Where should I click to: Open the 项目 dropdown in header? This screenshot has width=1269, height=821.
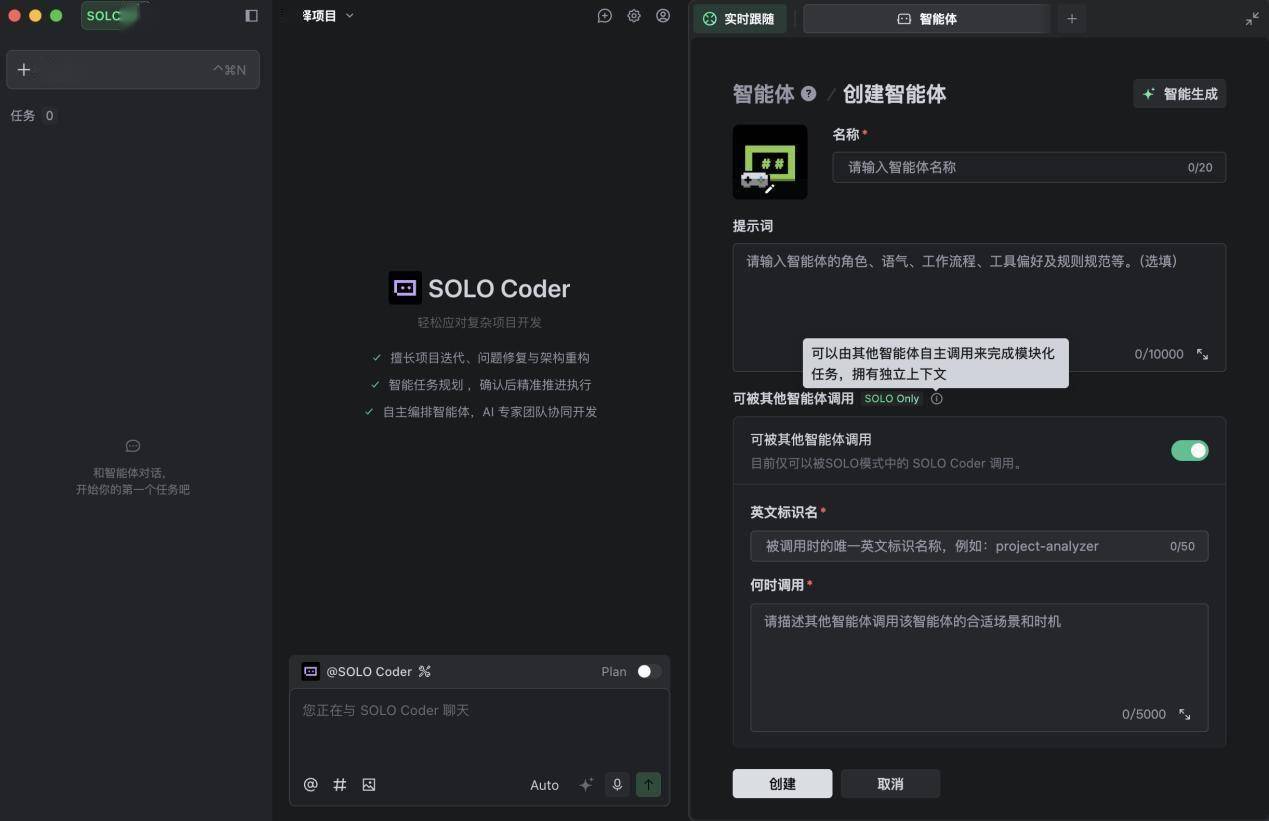328,16
